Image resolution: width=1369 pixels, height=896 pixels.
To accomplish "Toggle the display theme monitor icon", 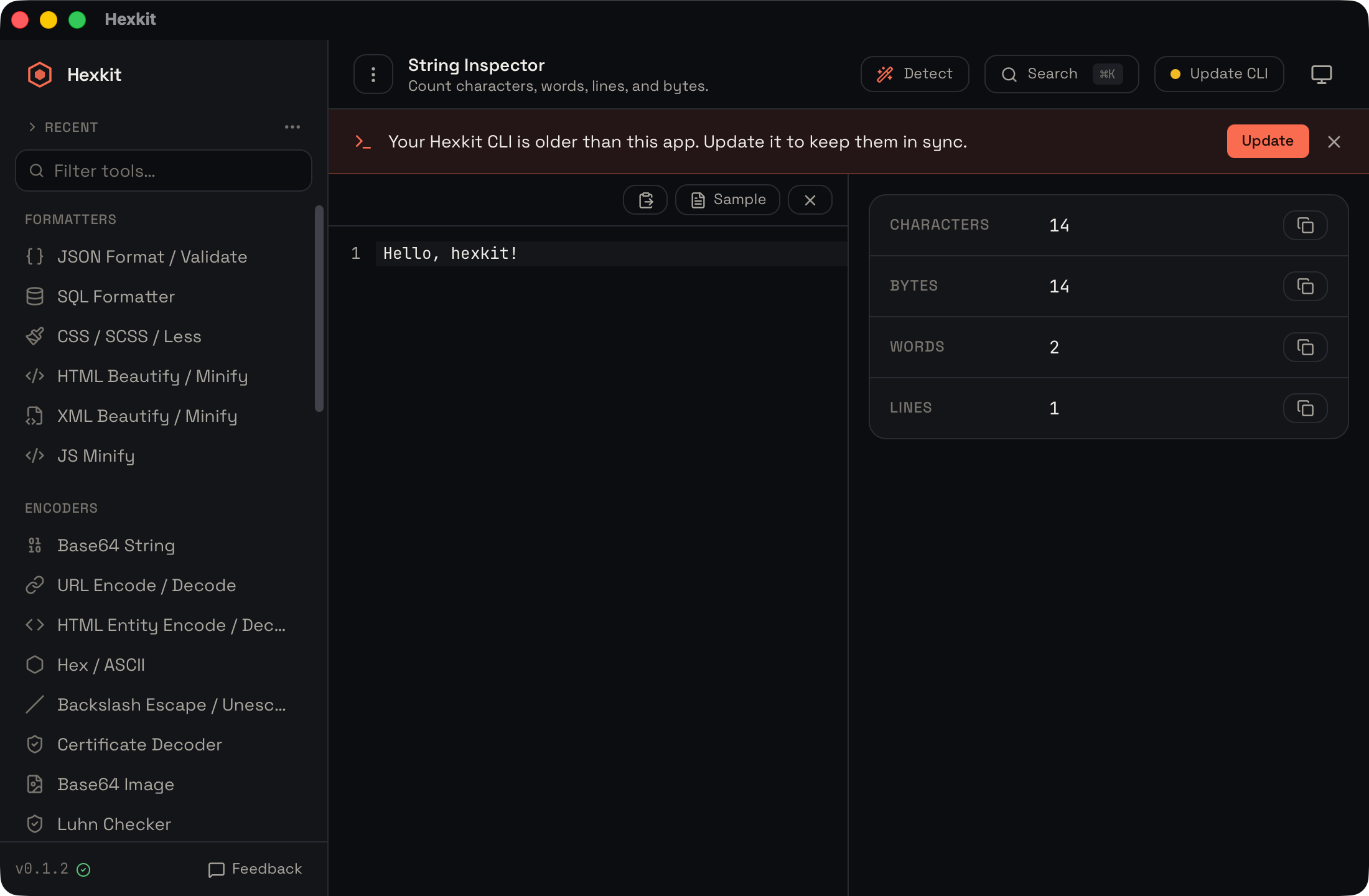I will 1322,75.
